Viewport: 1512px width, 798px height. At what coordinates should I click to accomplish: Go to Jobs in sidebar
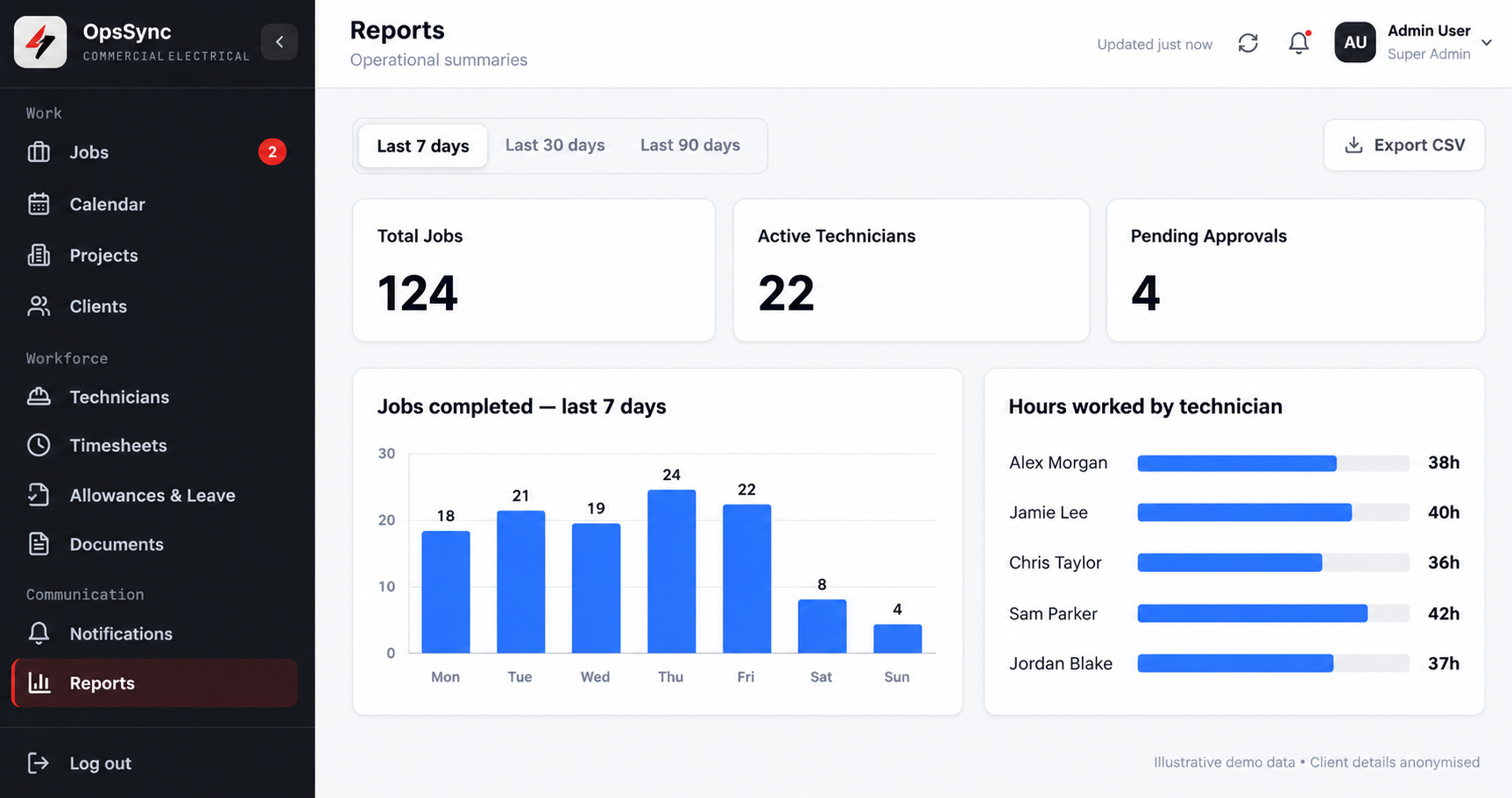pyautogui.click(x=89, y=152)
